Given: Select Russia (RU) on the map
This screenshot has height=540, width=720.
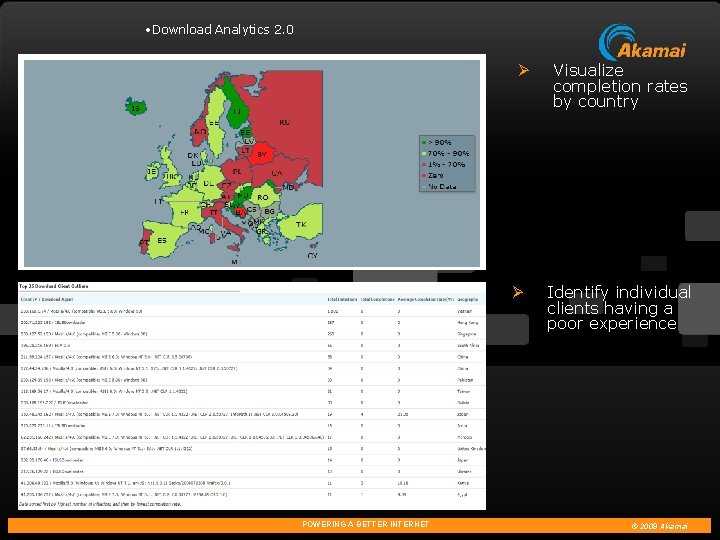Looking at the screenshot, I should point(284,123).
